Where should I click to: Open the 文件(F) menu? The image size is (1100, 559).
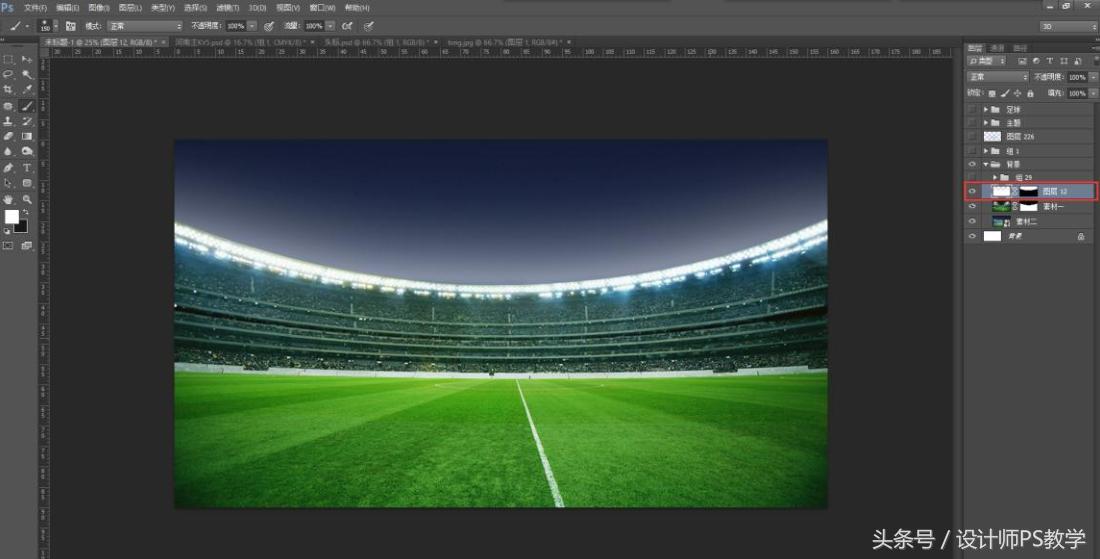coord(35,8)
